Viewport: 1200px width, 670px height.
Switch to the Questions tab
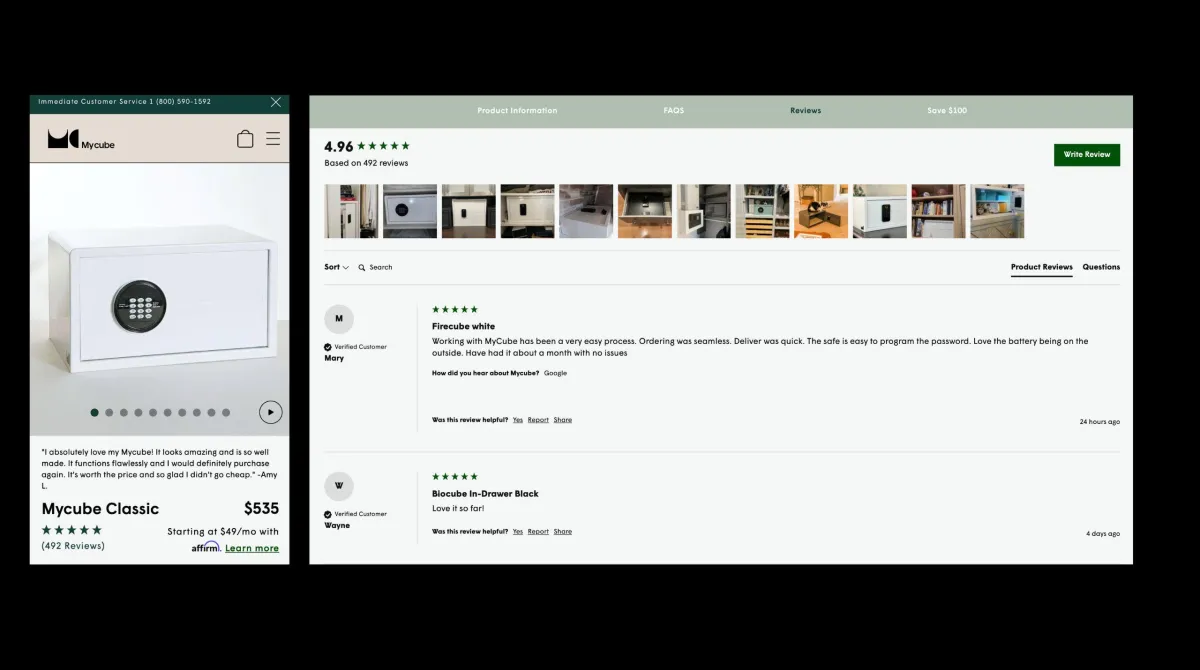point(1101,267)
